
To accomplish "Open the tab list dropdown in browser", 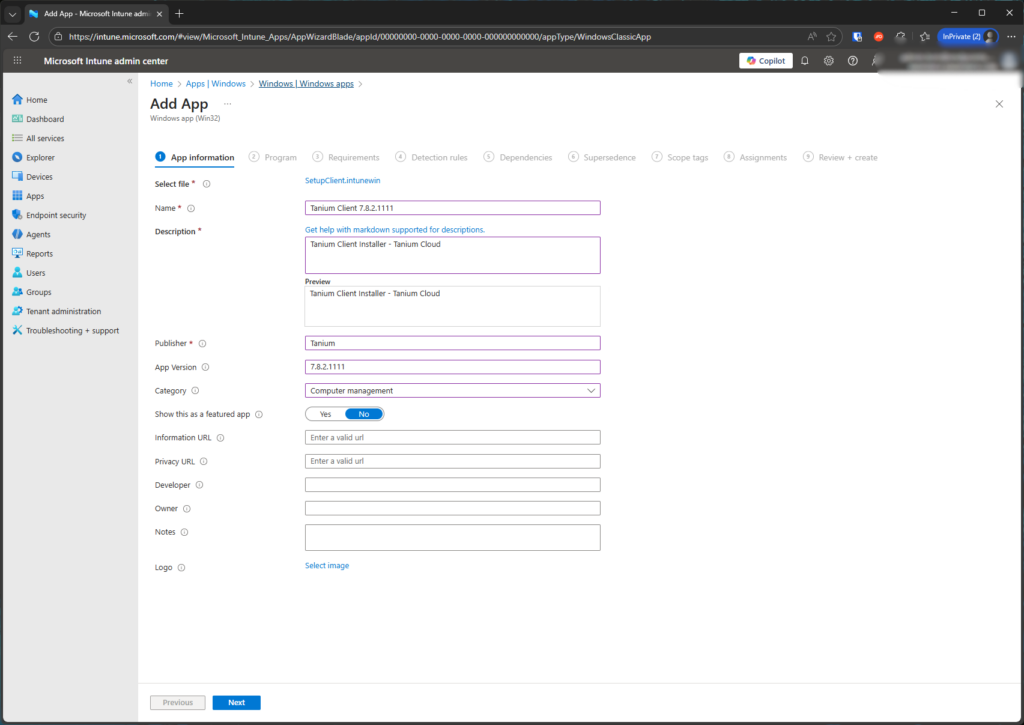I will [13, 14].
